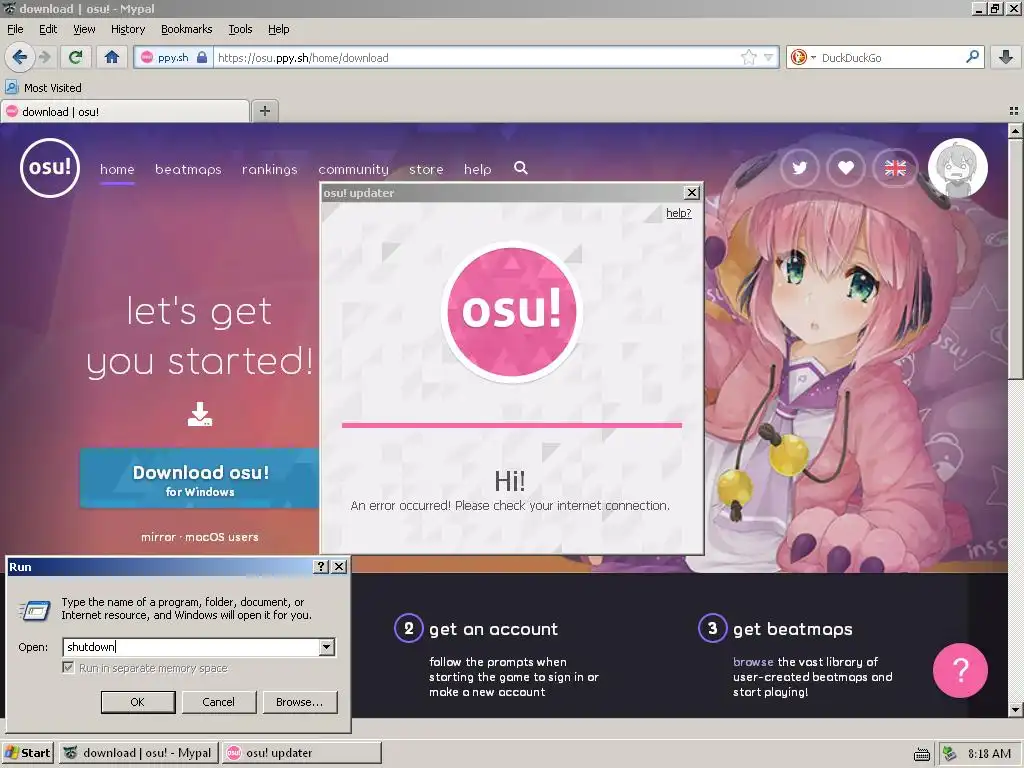Click the osu! logo in the site header

point(50,168)
